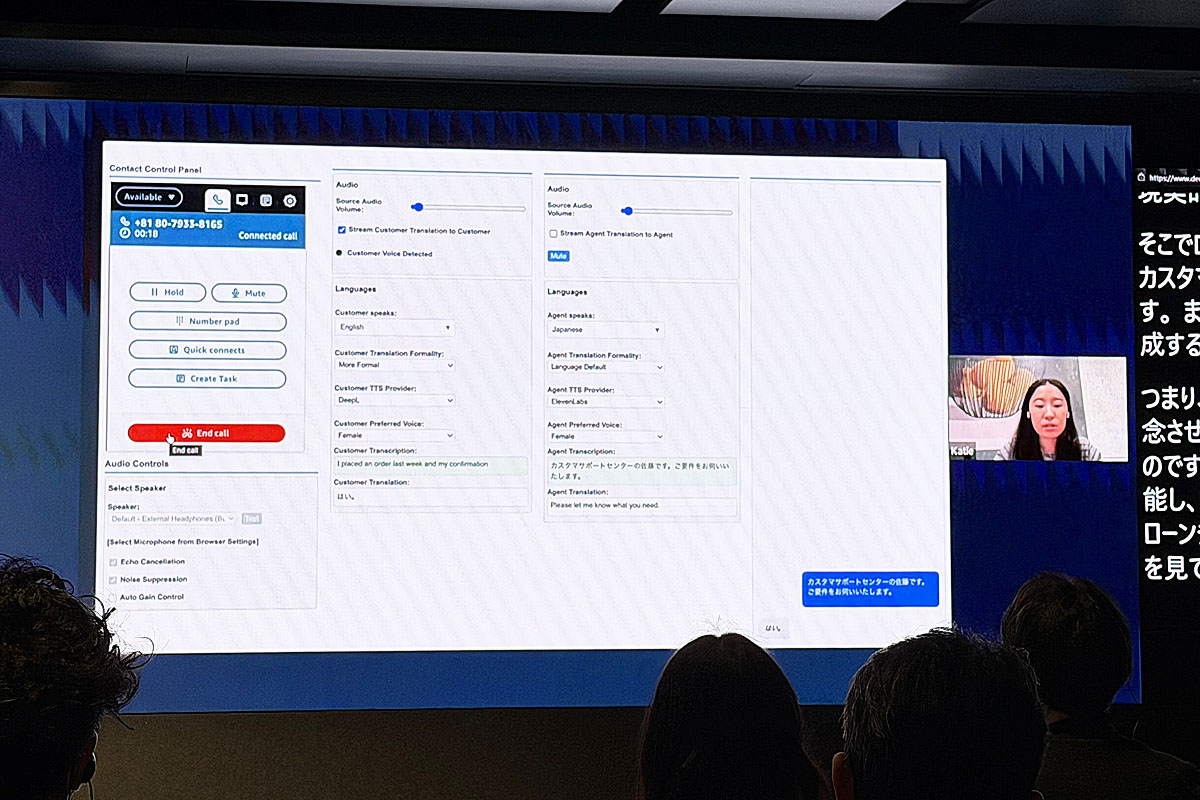
Task: Click the Agent Translation text field
Action: (641, 506)
